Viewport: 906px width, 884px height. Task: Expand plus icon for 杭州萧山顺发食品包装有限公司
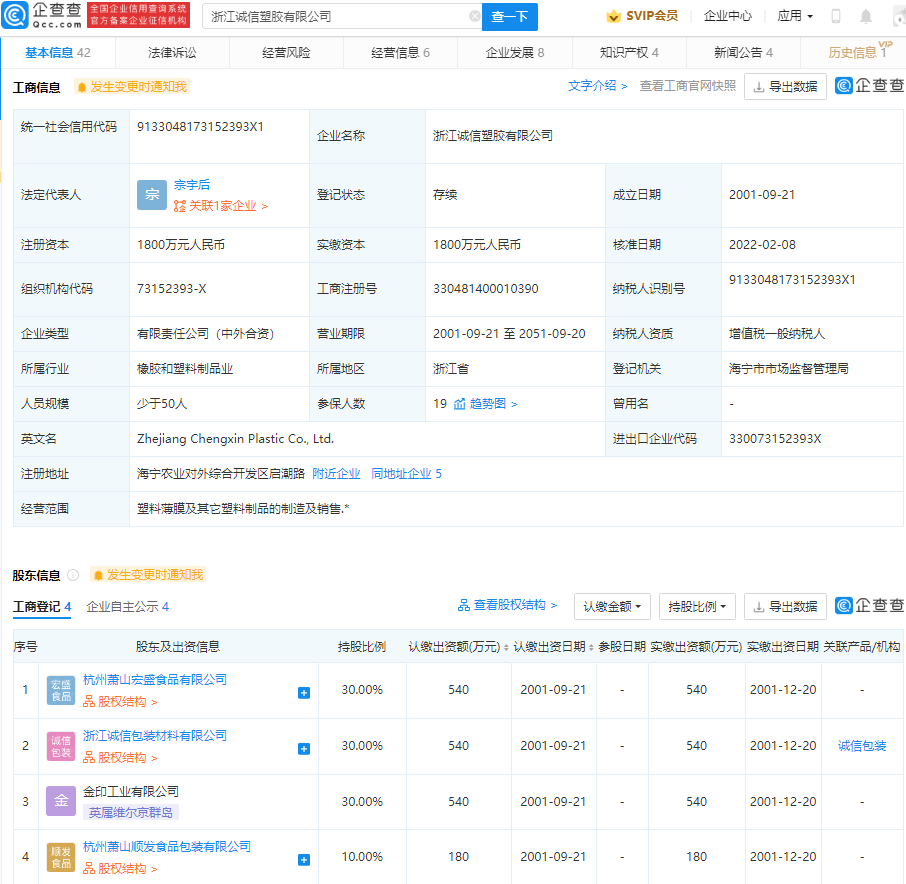(x=304, y=860)
